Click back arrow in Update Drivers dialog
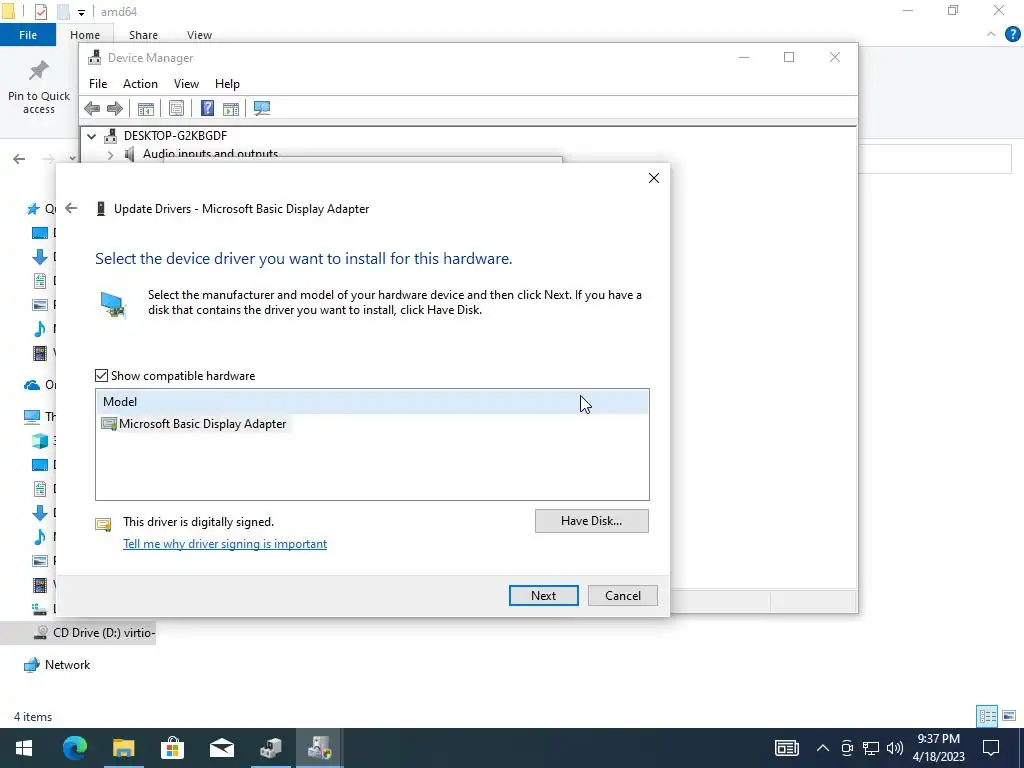Screen dimensions: 1024x768 click(x=71, y=208)
